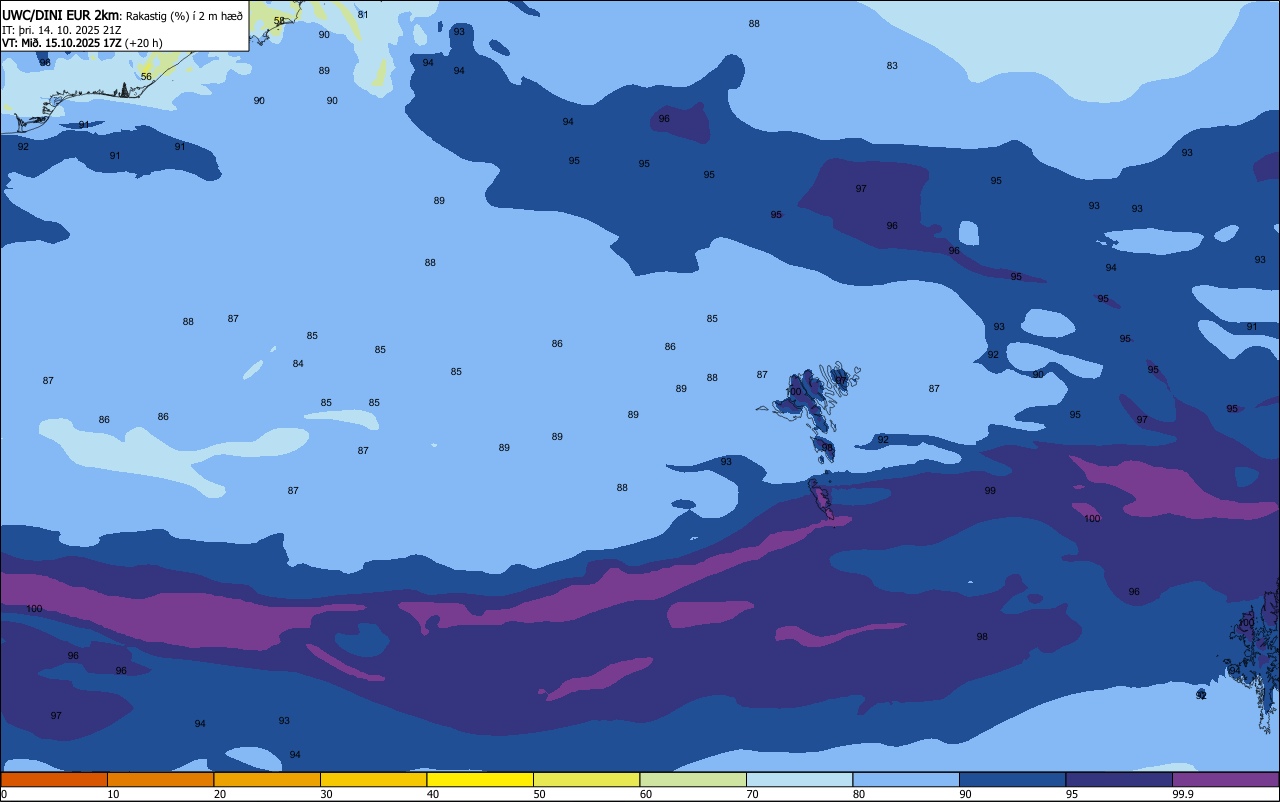Click the purple legend swatch above 99.9
The image size is (1280, 802).
point(1225,779)
